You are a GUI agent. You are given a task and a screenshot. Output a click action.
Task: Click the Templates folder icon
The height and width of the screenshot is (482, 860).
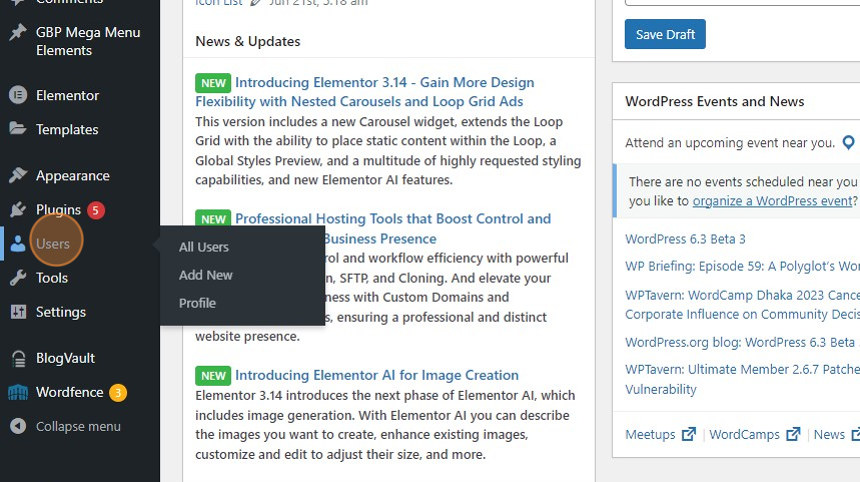[18, 129]
